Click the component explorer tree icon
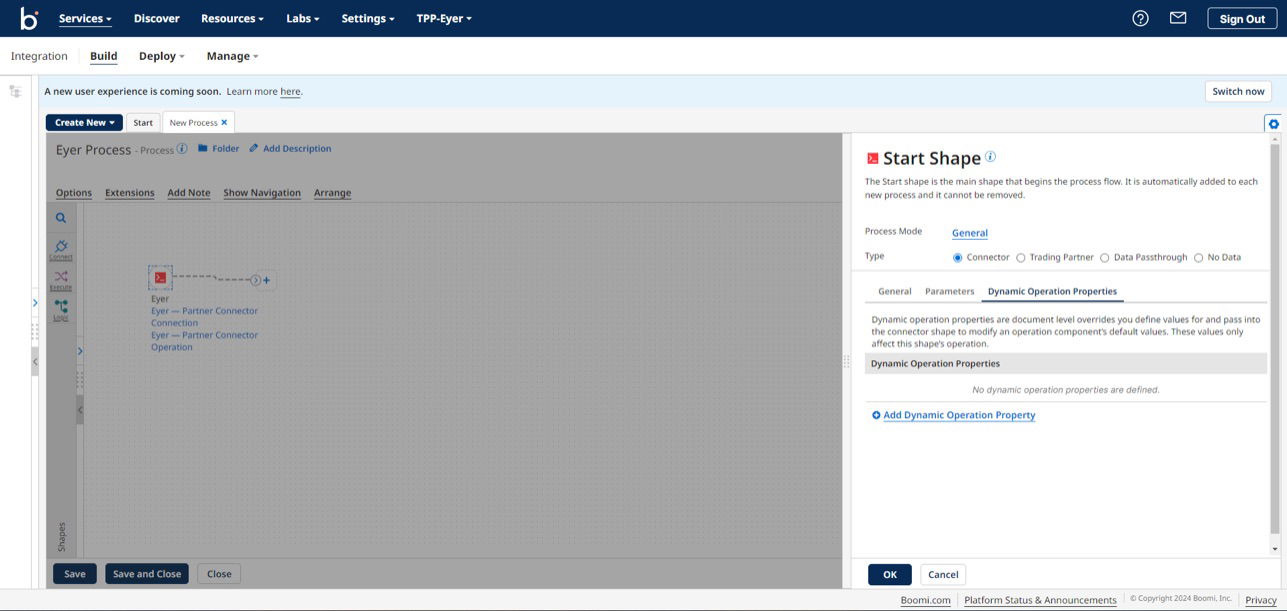Screen dimensions: 1287x611 pyautogui.click(x=15, y=91)
